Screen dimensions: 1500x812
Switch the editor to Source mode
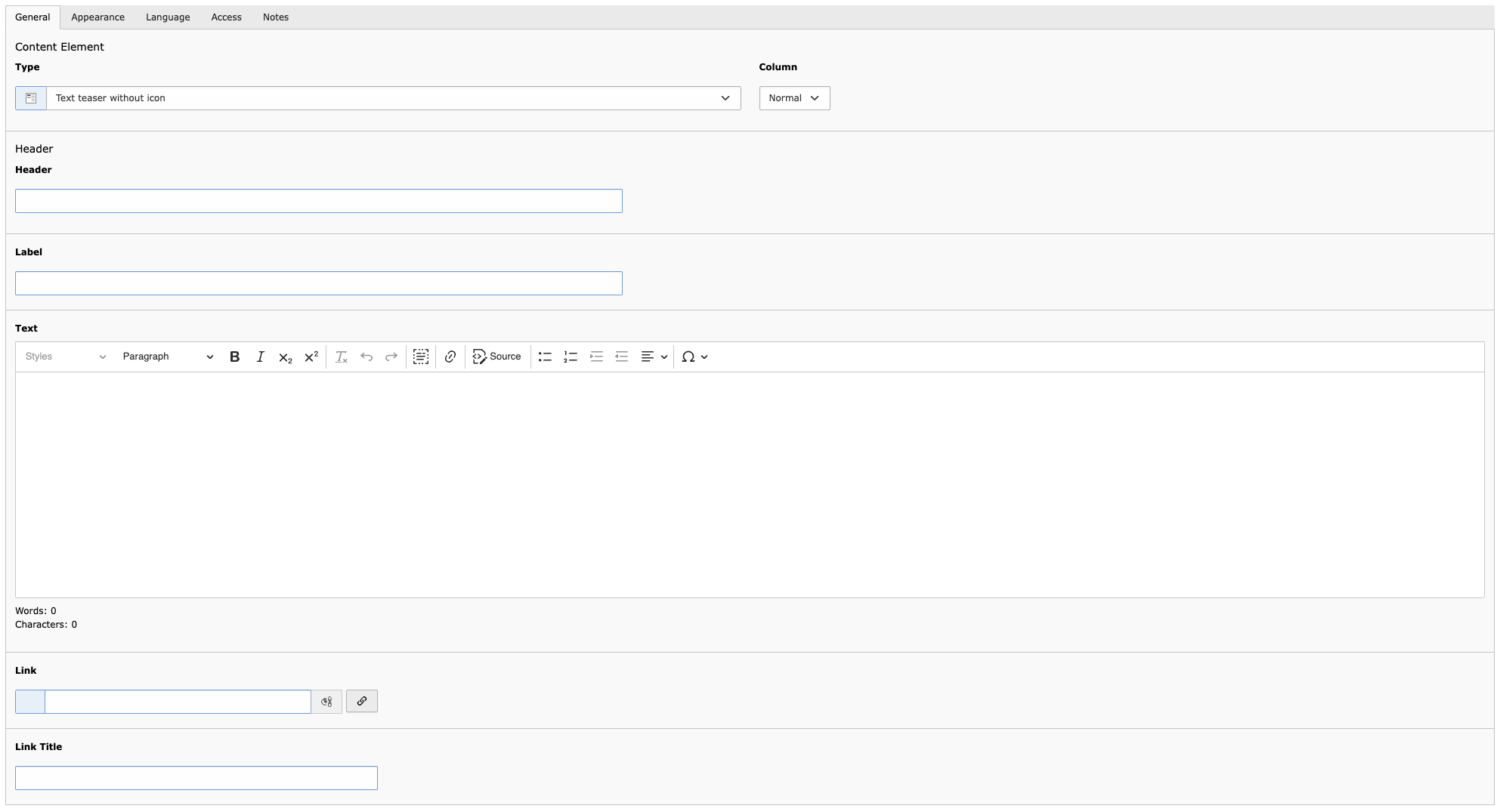coord(496,357)
